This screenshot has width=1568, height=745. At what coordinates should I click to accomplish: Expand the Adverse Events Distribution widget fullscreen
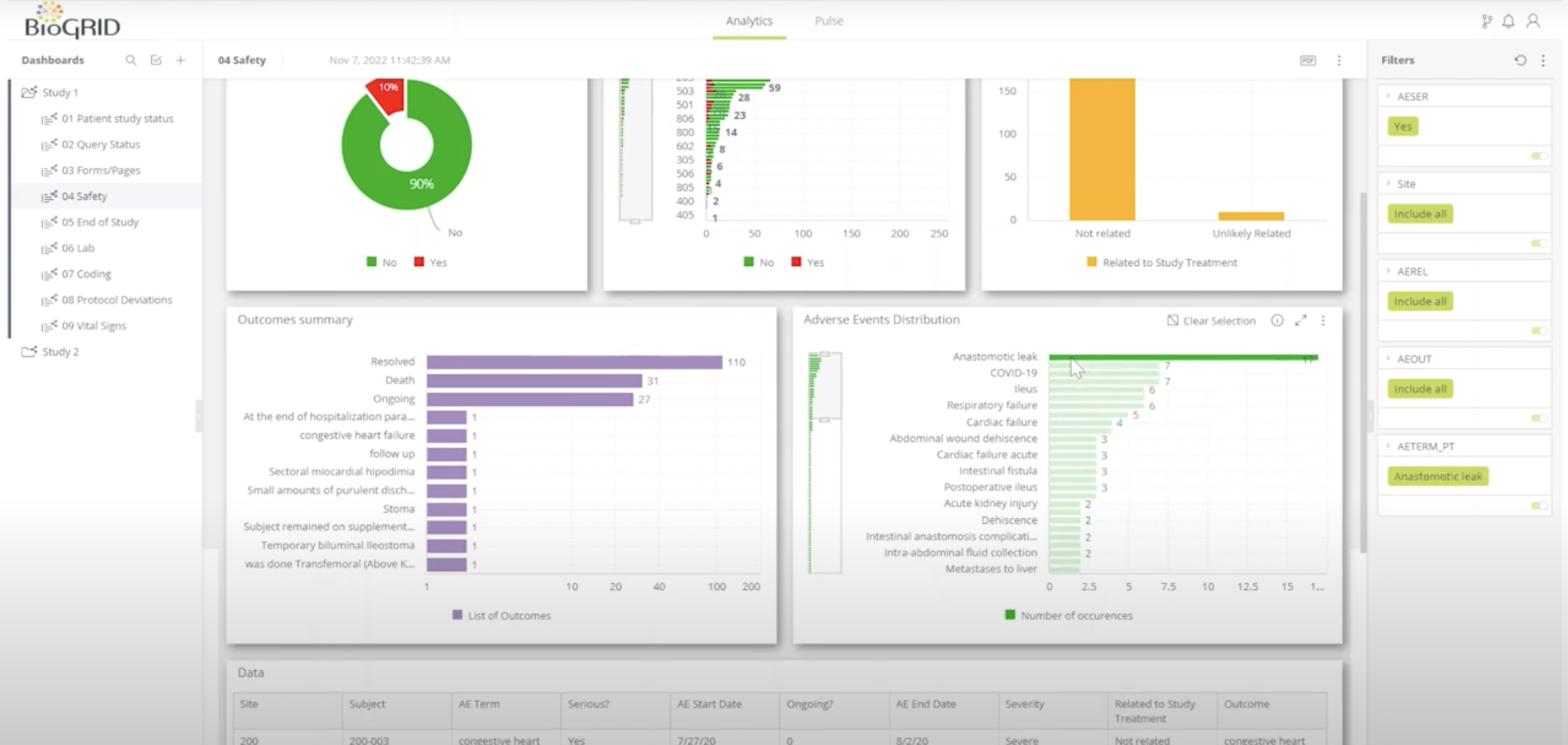pos(1300,320)
